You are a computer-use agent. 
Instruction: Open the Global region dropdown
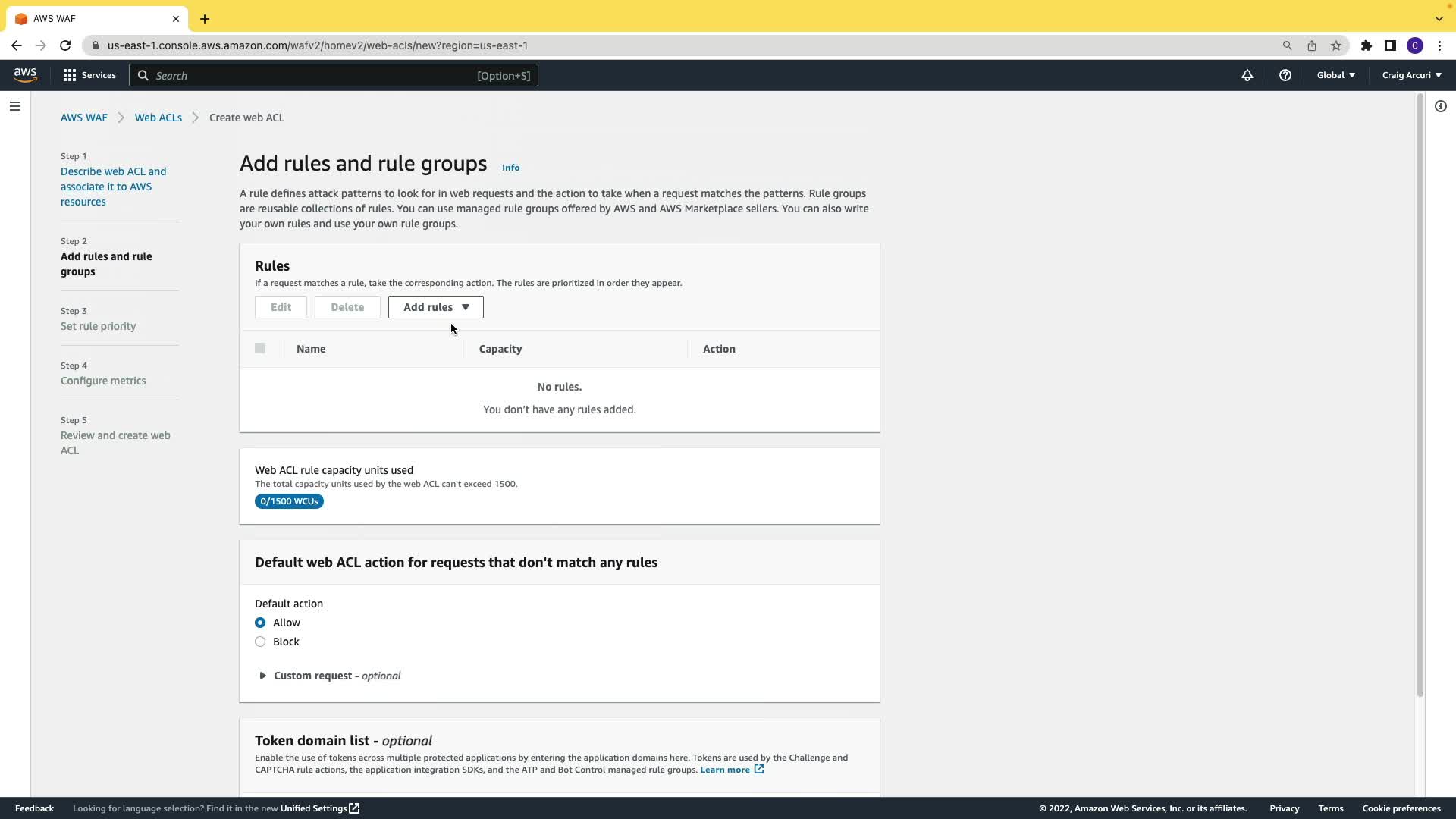(x=1335, y=75)
